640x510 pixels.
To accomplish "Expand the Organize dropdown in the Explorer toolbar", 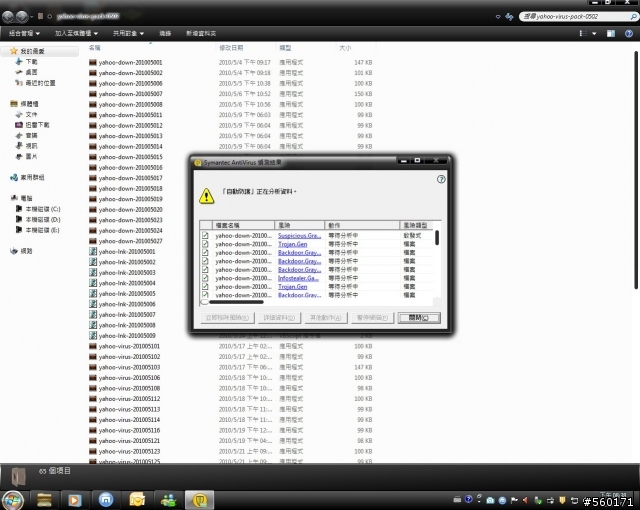I will pos(24,33).
